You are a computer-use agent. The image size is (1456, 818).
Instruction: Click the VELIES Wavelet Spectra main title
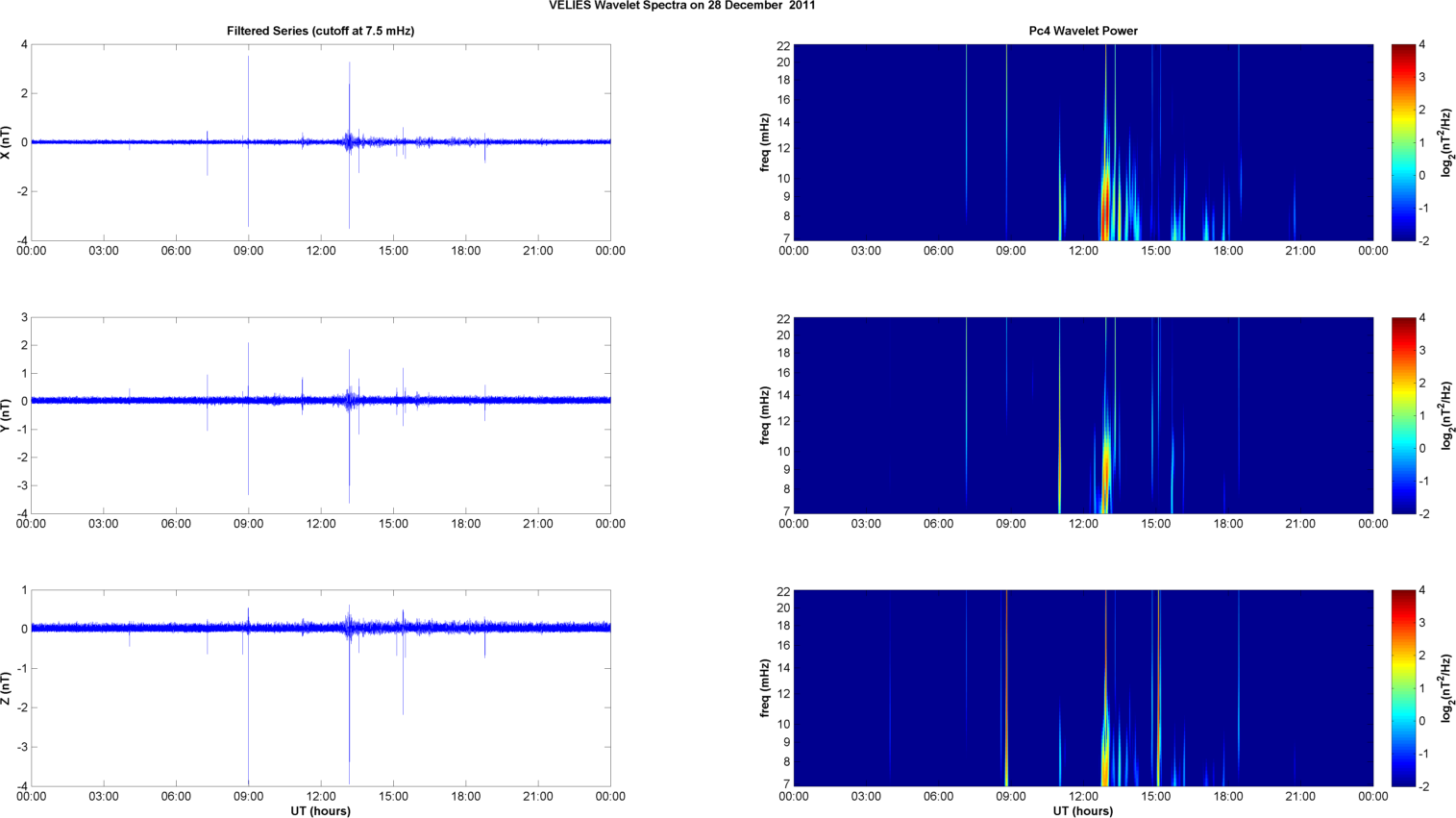pos(682,6)
